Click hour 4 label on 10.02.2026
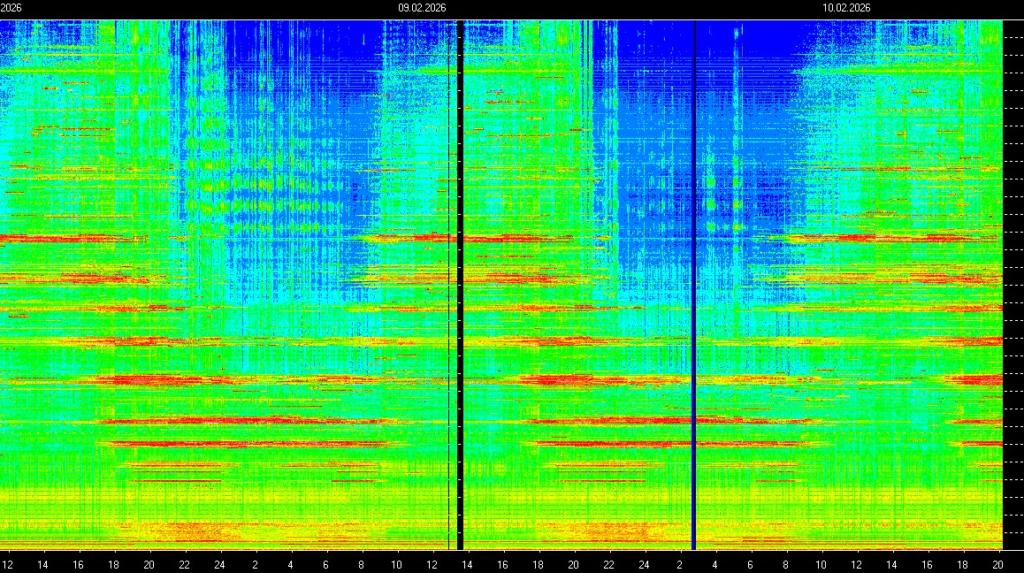The height and width of the screenshot is (573, 1024). [715, 565]
